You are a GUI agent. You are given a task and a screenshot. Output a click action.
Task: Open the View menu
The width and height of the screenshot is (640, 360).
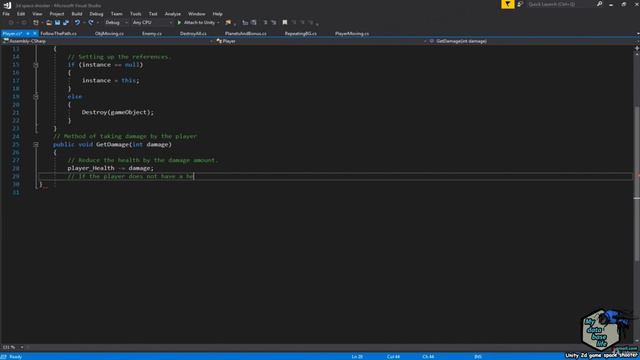coord(37,14)
